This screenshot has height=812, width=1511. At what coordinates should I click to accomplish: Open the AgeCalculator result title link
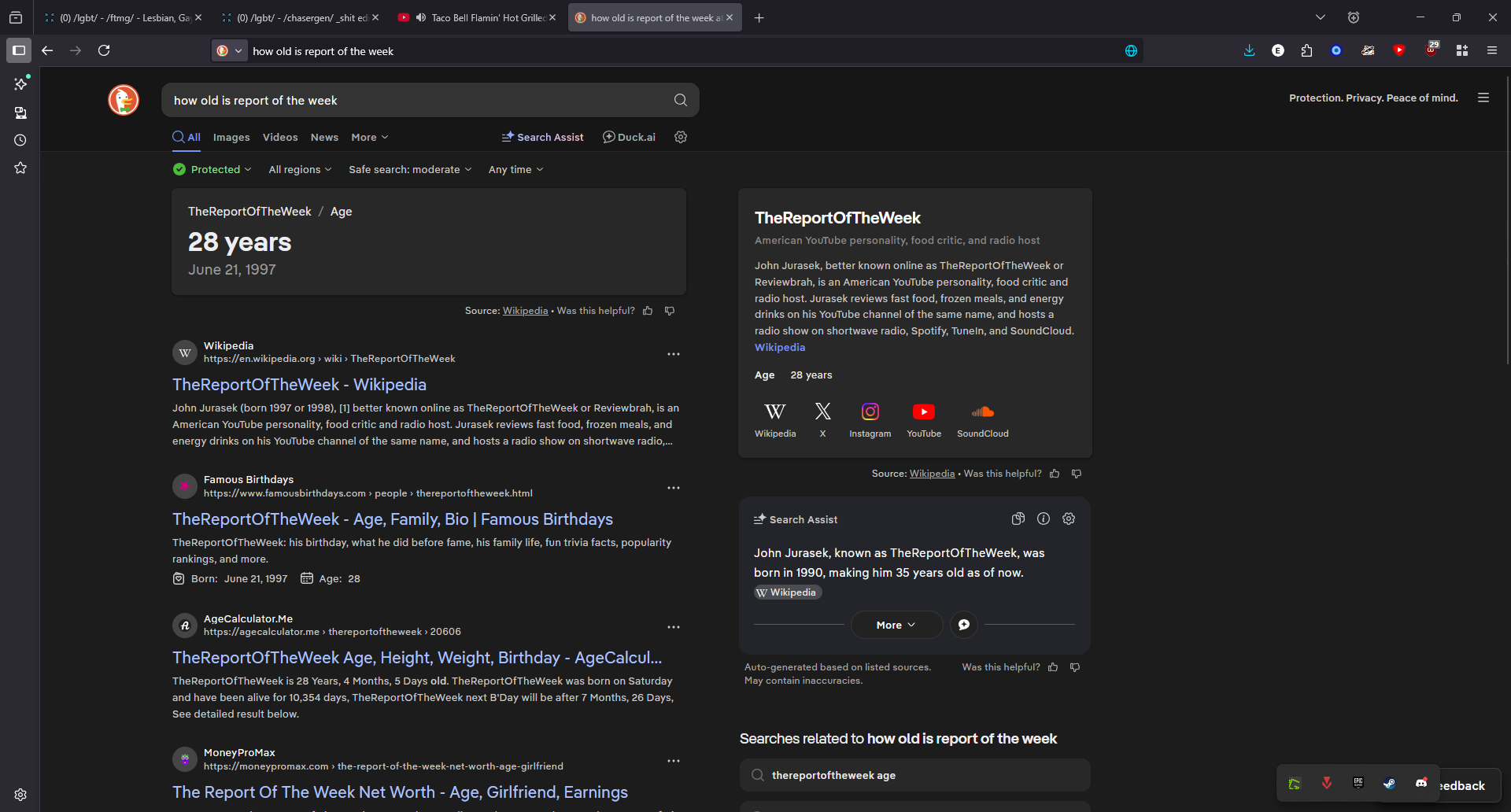click(x=417, y=658)
